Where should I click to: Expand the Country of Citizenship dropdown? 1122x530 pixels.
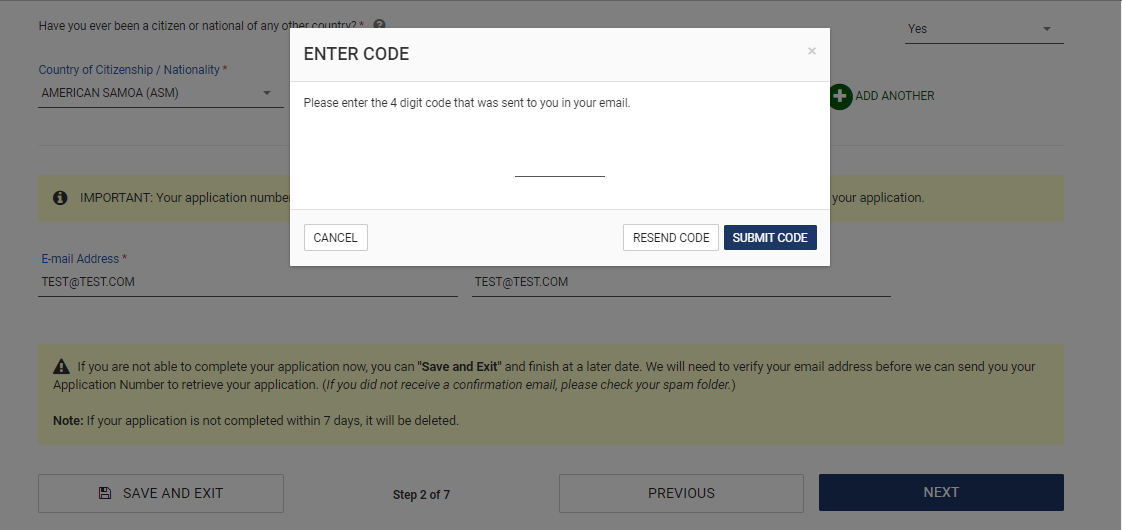point(160,93)
